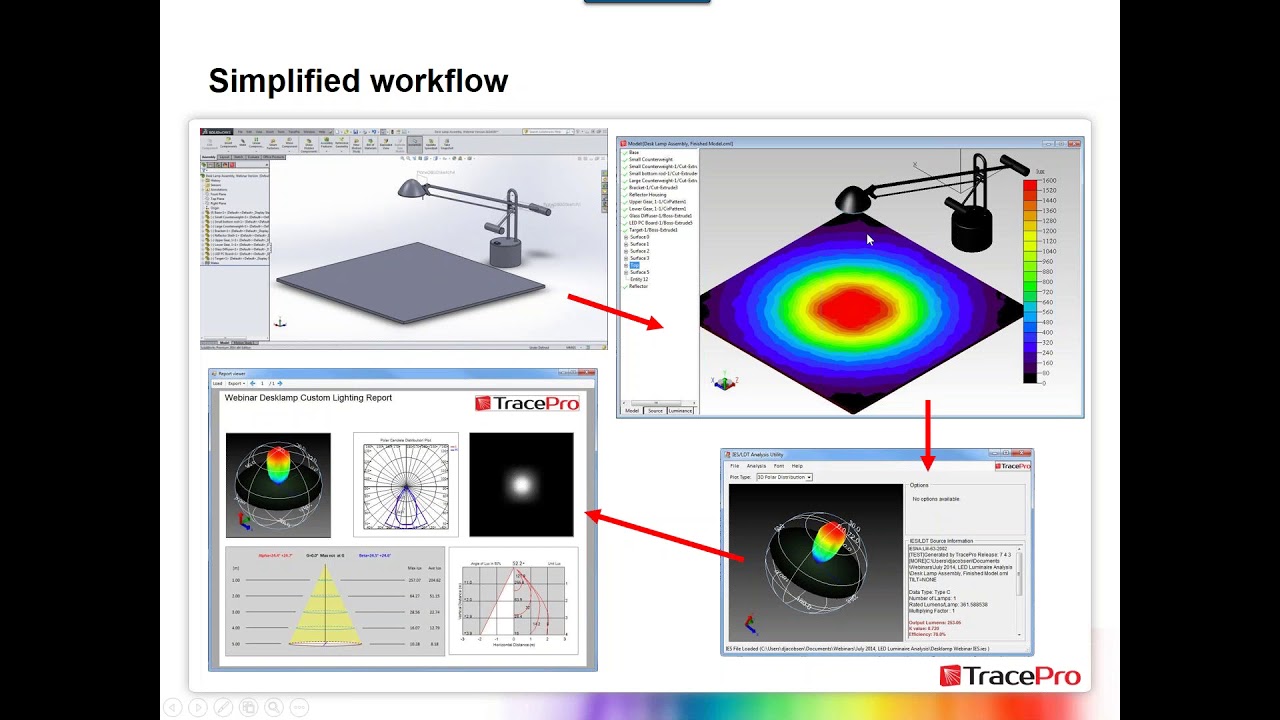
Task: Click slideshow more-options ellipsis control
Action: coord(299,707)
